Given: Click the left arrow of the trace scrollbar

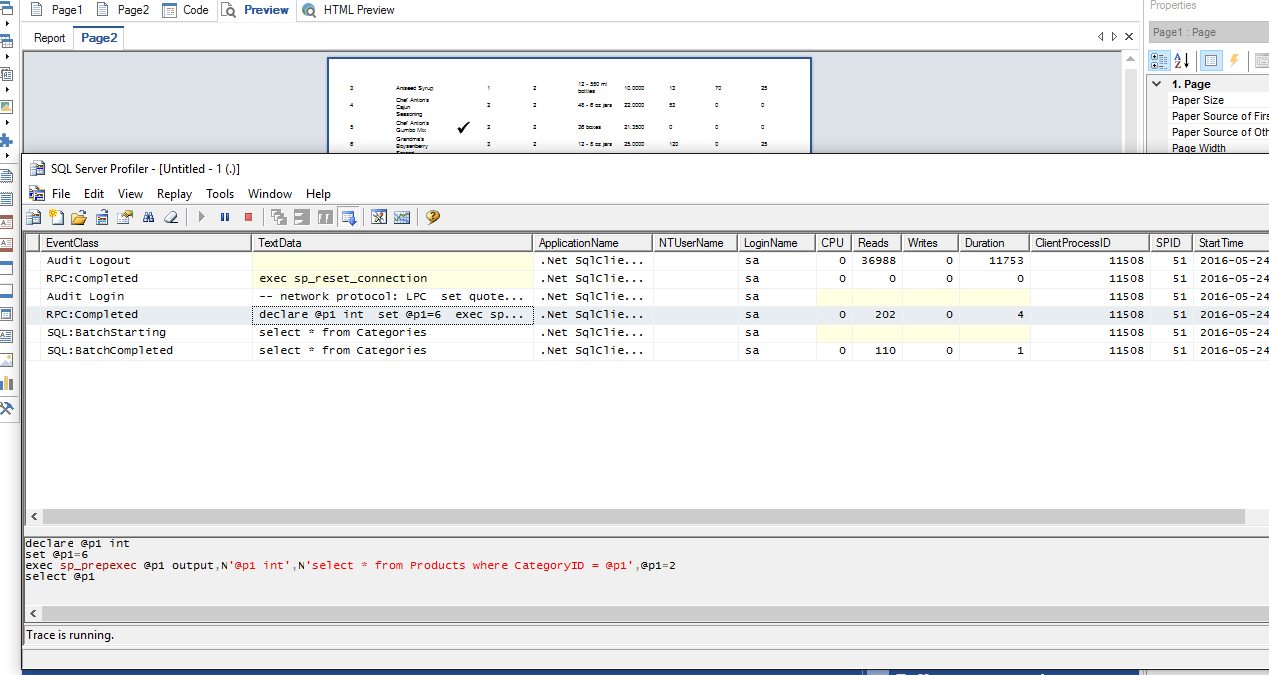Looking at the screenshot, I should (x=35, y=517).
